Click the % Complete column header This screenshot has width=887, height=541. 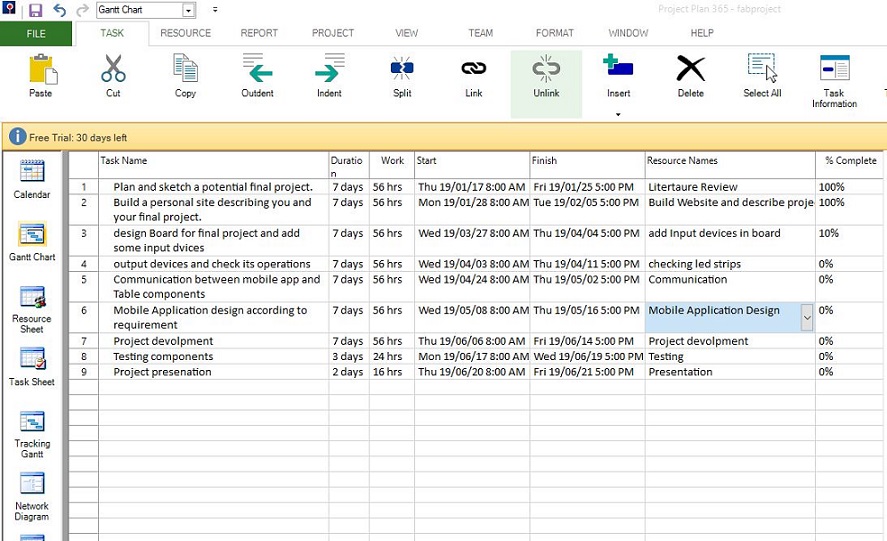850,165
